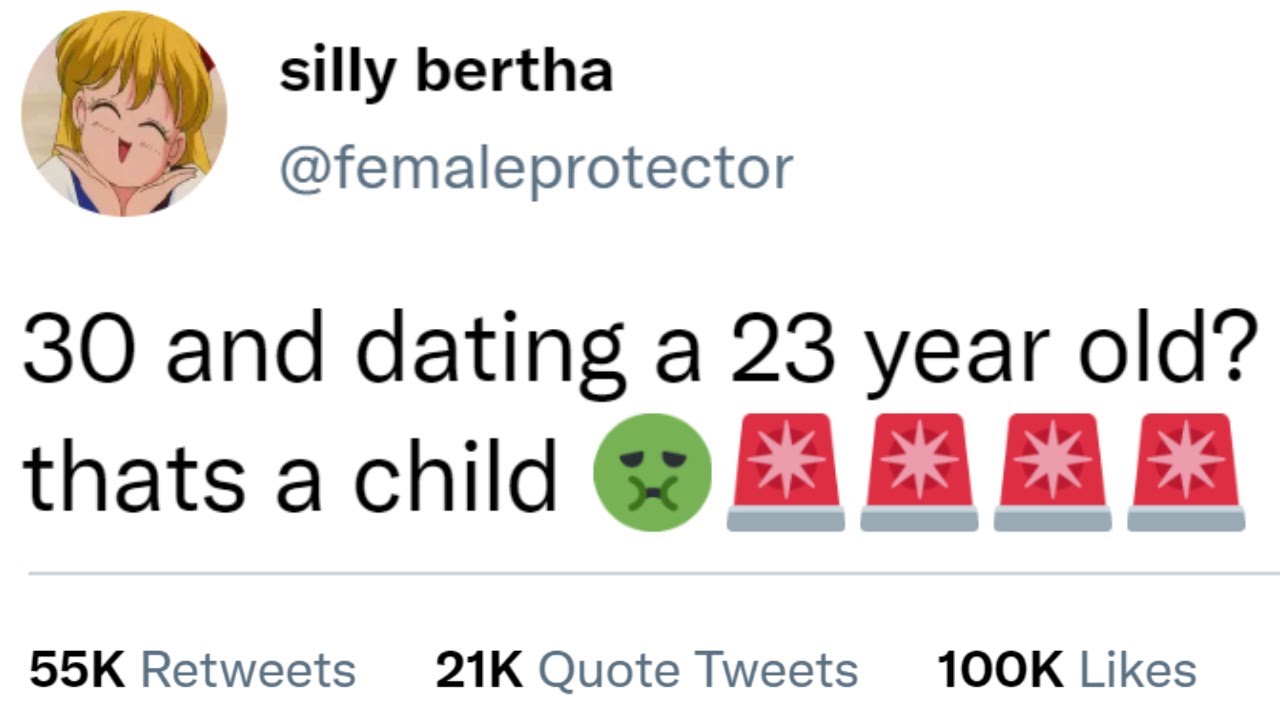Select the last red siren emoji
This screenshot has width=1280, height=720.
pos(1186,472)
